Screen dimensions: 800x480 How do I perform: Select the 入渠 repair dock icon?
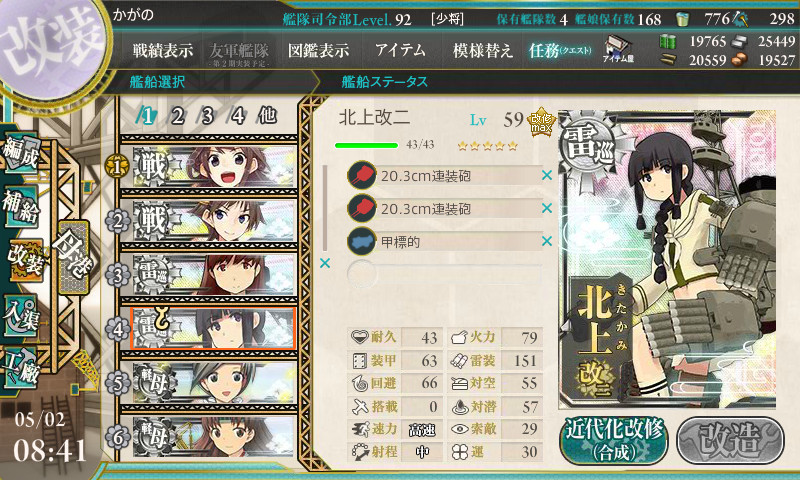click(x=20, y=316)
